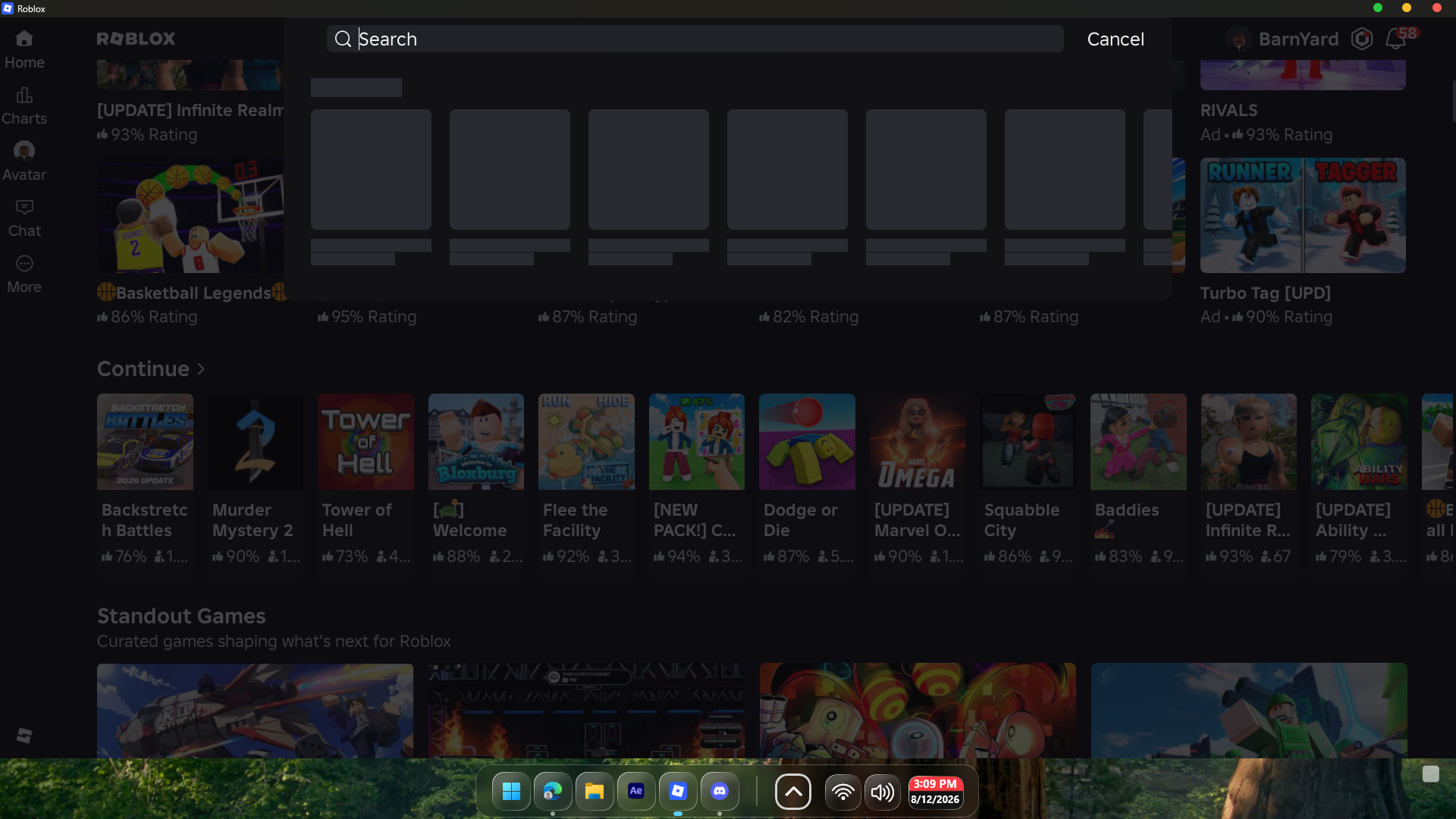Open the Robux balance icon

1362,39
